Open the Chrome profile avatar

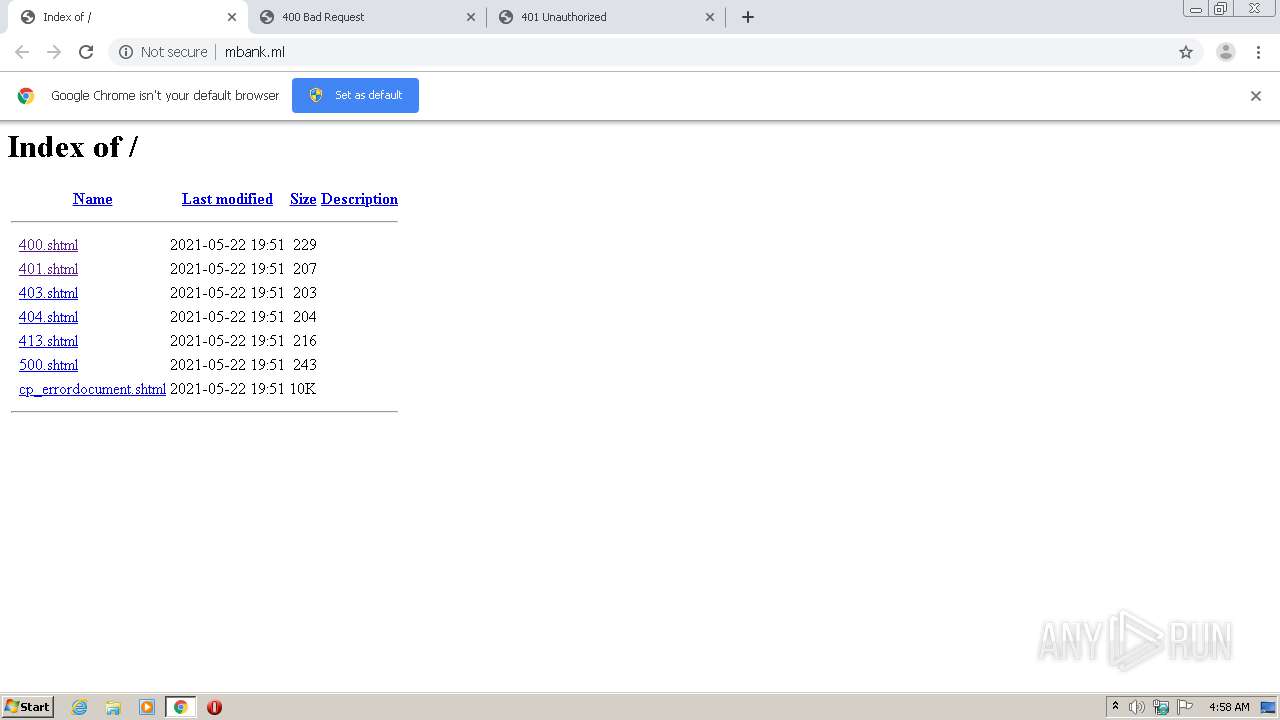point(1226,52)
